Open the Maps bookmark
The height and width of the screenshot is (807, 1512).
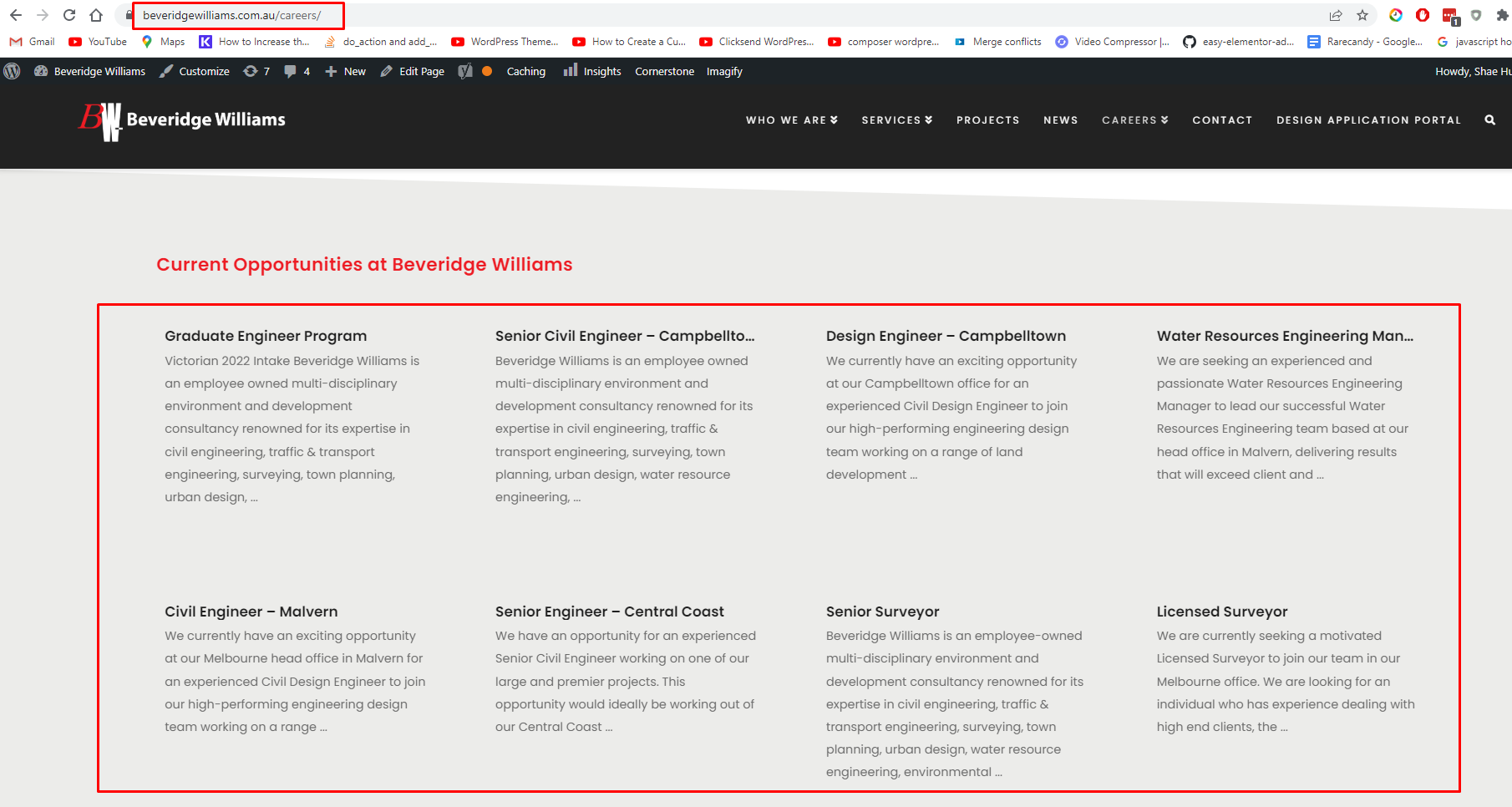coord(163,42)
